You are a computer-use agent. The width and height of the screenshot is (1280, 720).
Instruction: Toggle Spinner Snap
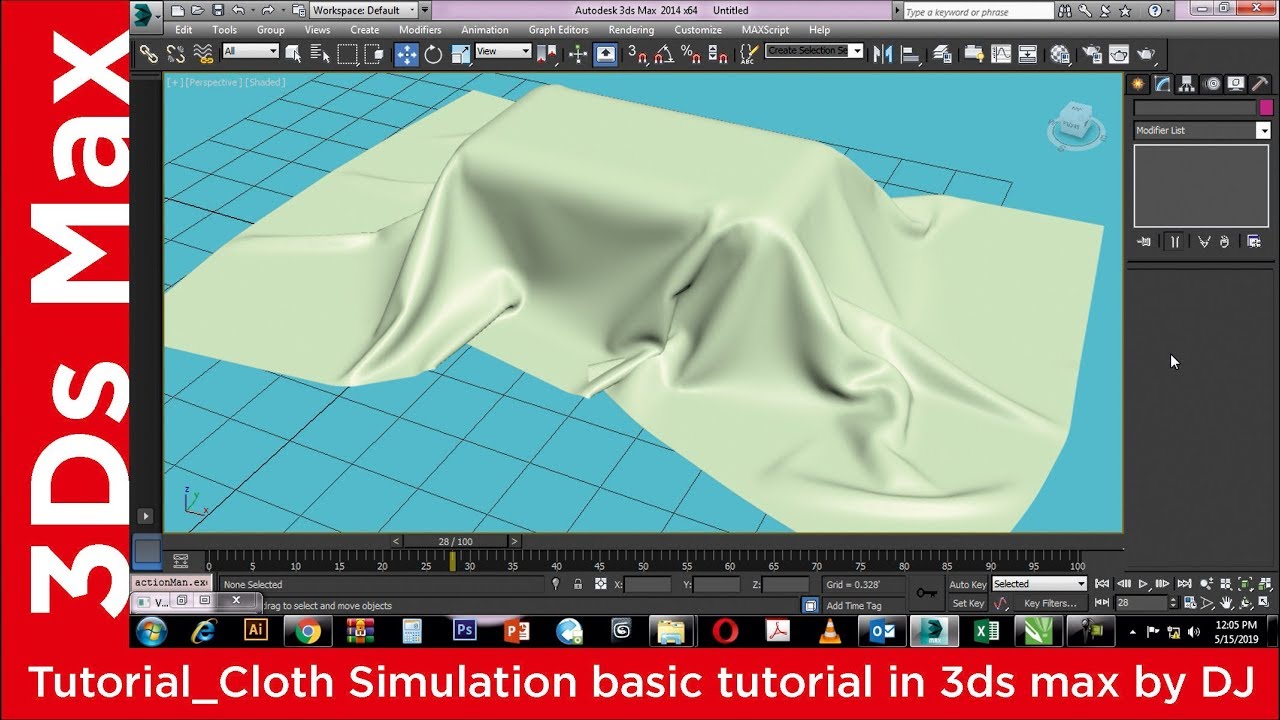coord(718,54)
